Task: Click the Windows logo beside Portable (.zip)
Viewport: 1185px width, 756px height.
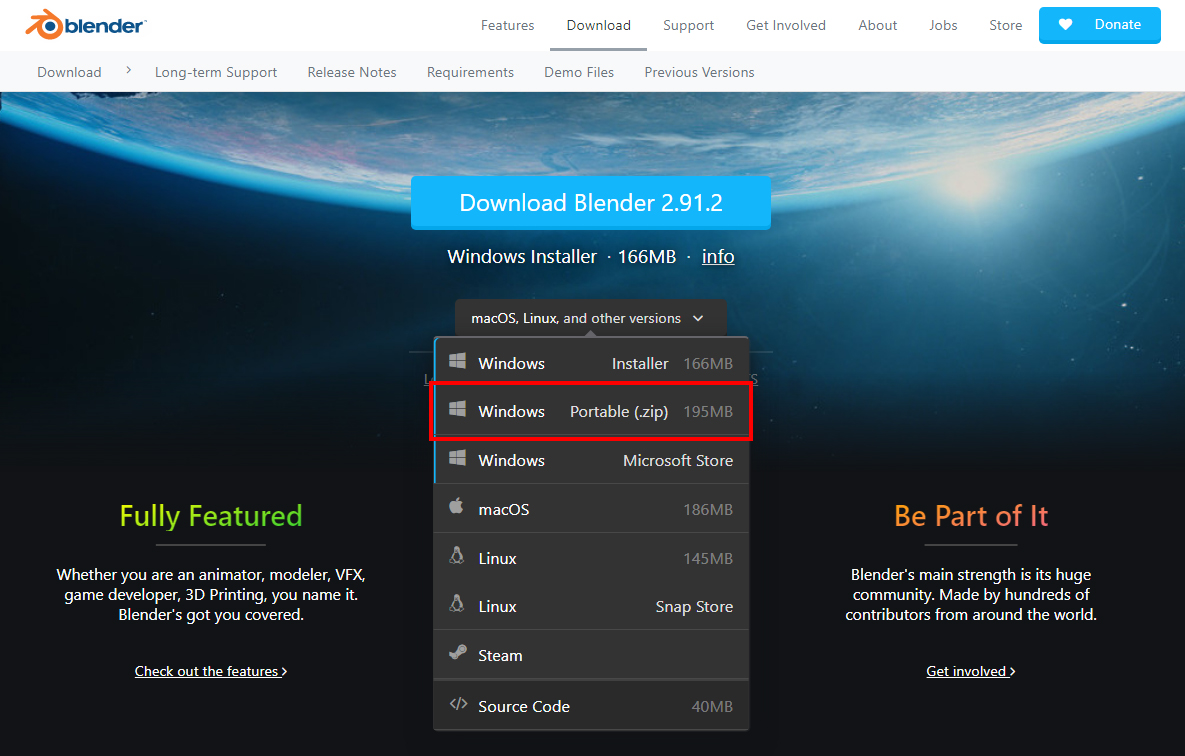Action: tap(457, 410)
